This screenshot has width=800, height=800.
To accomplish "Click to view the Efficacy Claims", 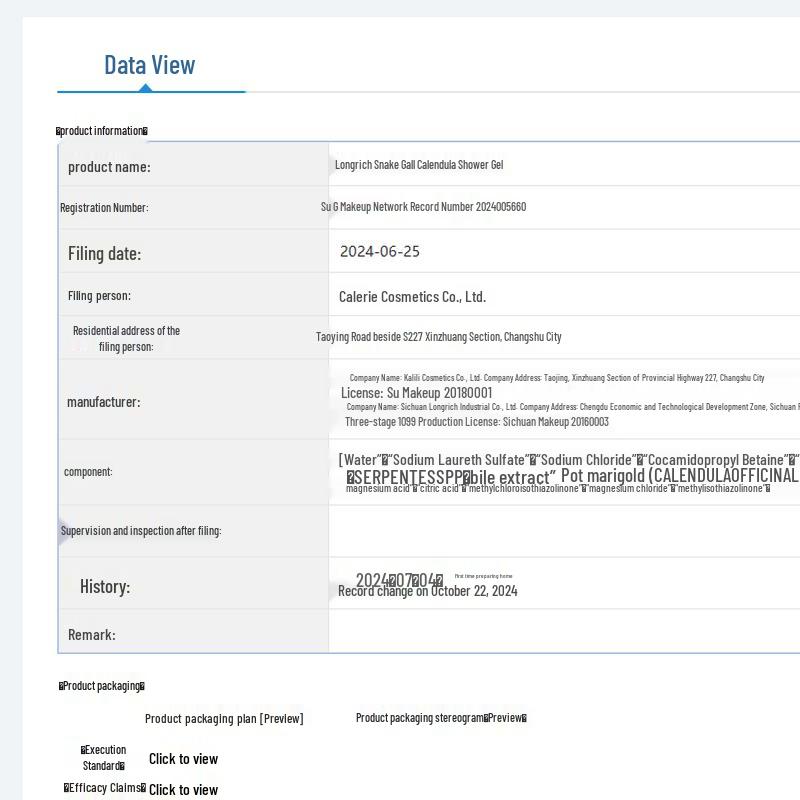I will coord(183,790).
